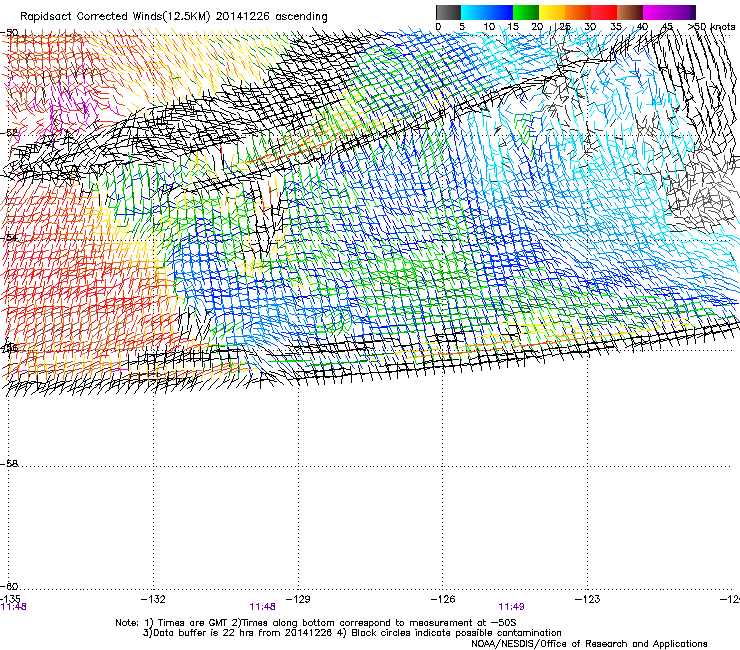Click the legend scale number 40
This screenshot has width=740, height=650.
click(642, 26)
